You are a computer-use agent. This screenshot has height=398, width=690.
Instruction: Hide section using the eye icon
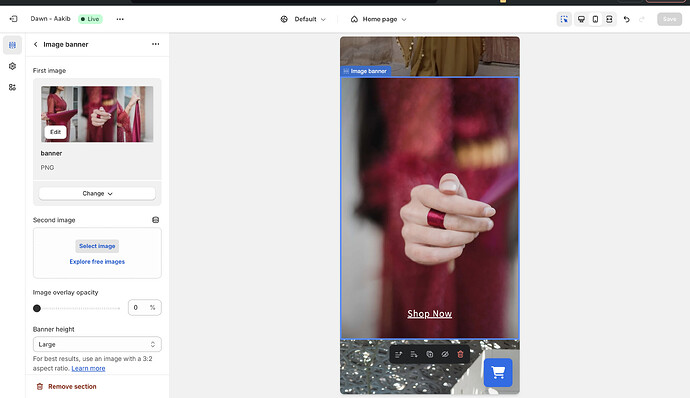coord(445,354)
